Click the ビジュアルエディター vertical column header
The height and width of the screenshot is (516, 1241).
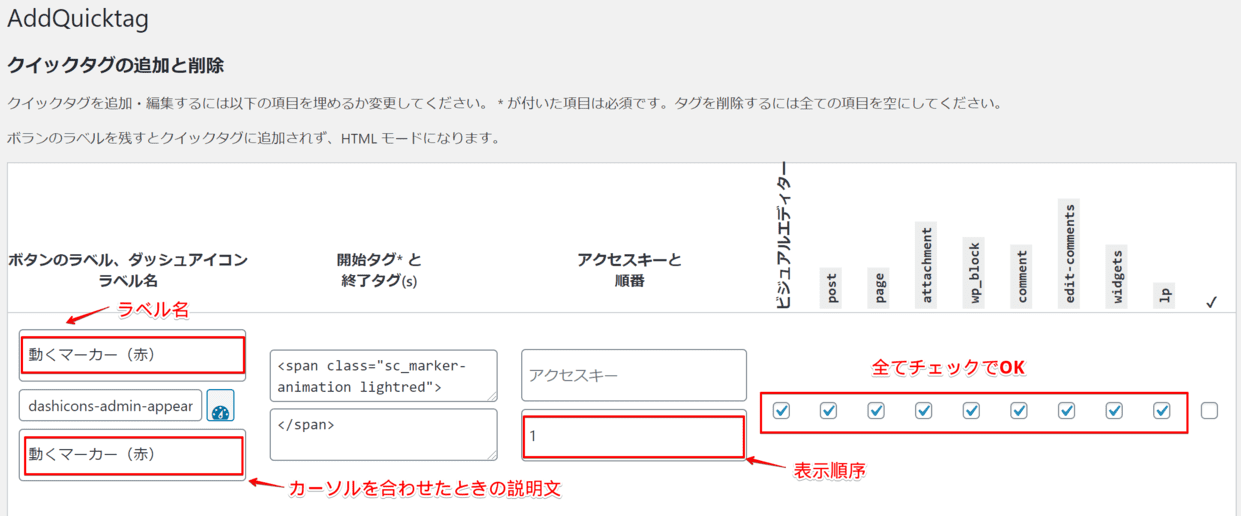pos(783,234)
